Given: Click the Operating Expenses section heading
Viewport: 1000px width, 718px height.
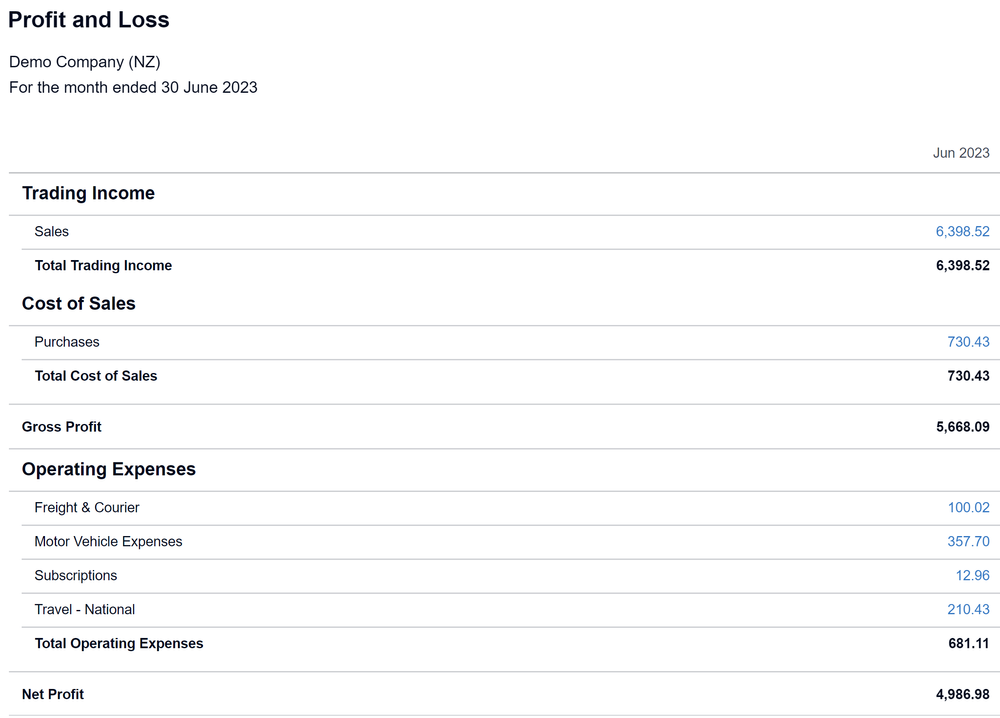Looking at the screenshot, I should coord(109,470).
